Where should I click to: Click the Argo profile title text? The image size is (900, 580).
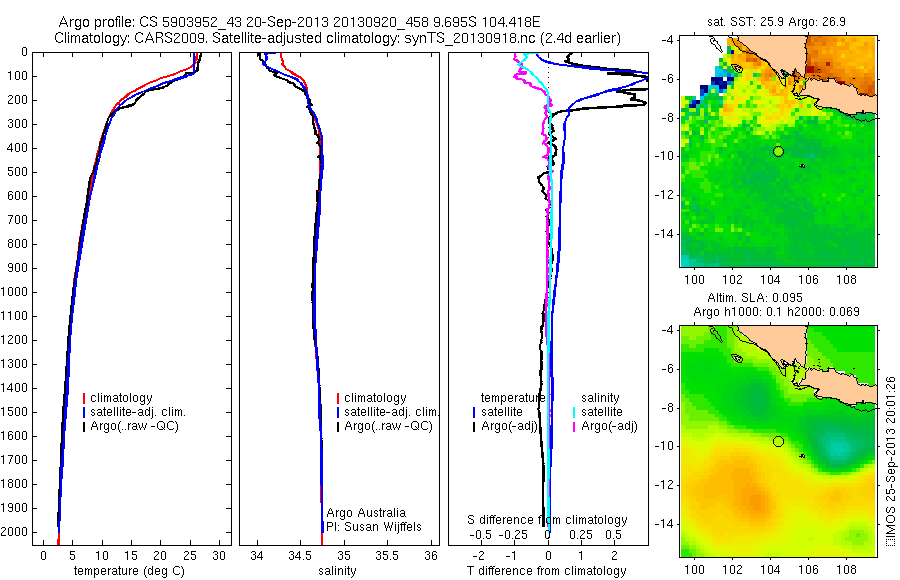(300, 22)
